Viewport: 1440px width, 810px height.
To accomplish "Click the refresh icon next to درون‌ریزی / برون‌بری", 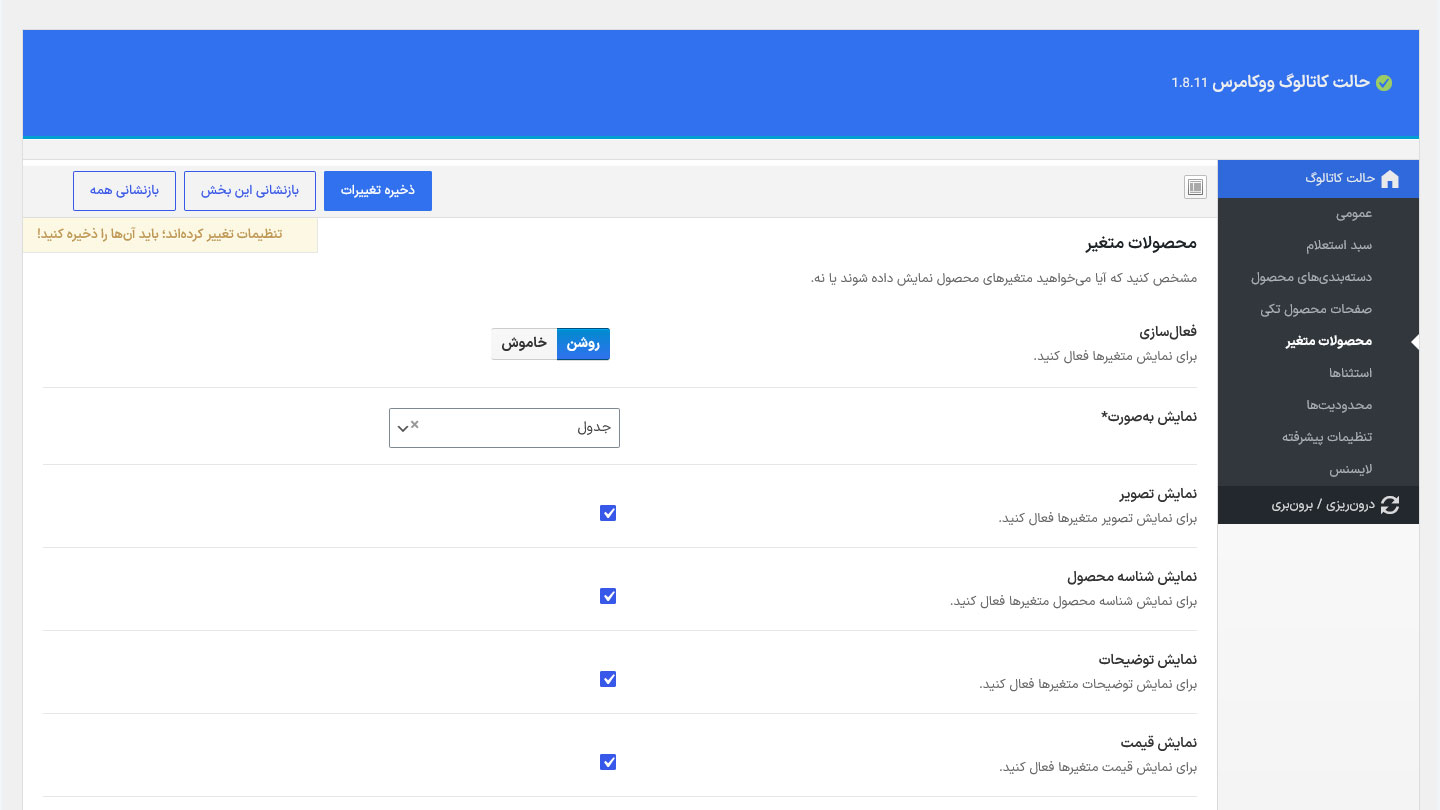I will [1390, 505].
